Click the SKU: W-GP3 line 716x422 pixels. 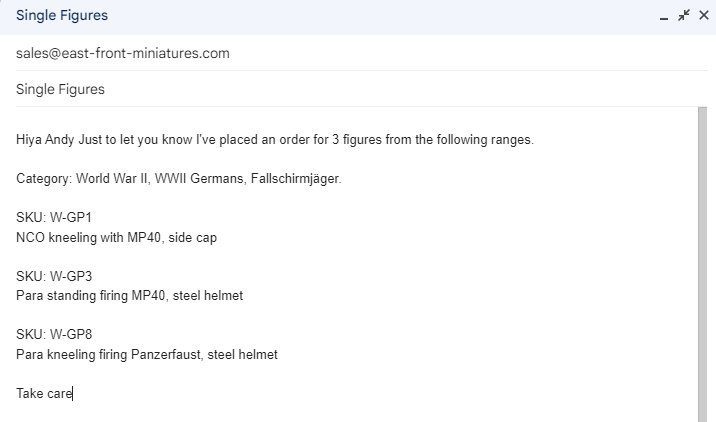pyautogui.click(x=54, y=276)
